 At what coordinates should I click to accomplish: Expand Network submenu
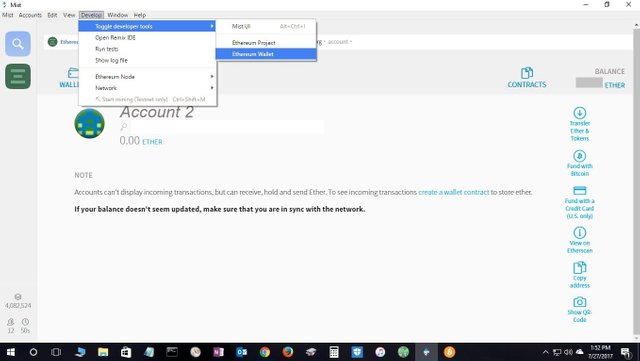pyautogui.click(x=147, y=88)
